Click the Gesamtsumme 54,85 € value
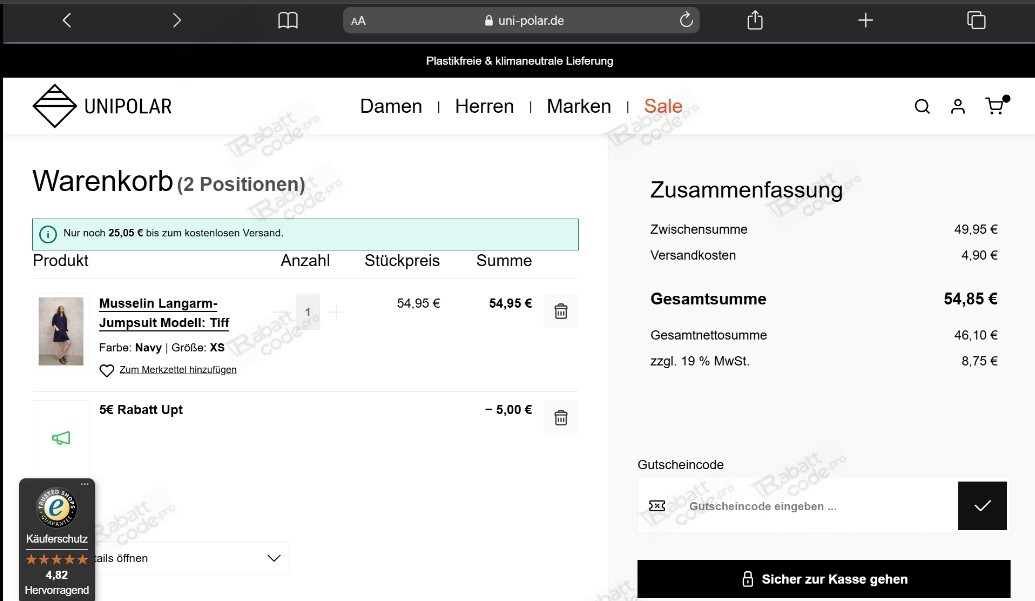This screenshot has height=601, width=1035. [970, 299]
